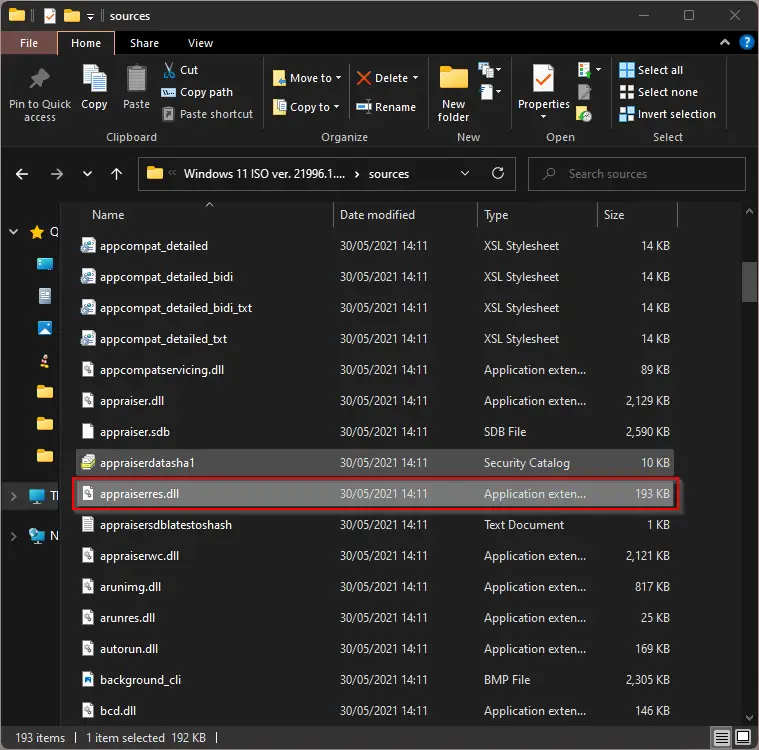The height and width of the screenshot is (750, 759).
Task: Open the Delete options arrow
Action: [x=416, y=78]
